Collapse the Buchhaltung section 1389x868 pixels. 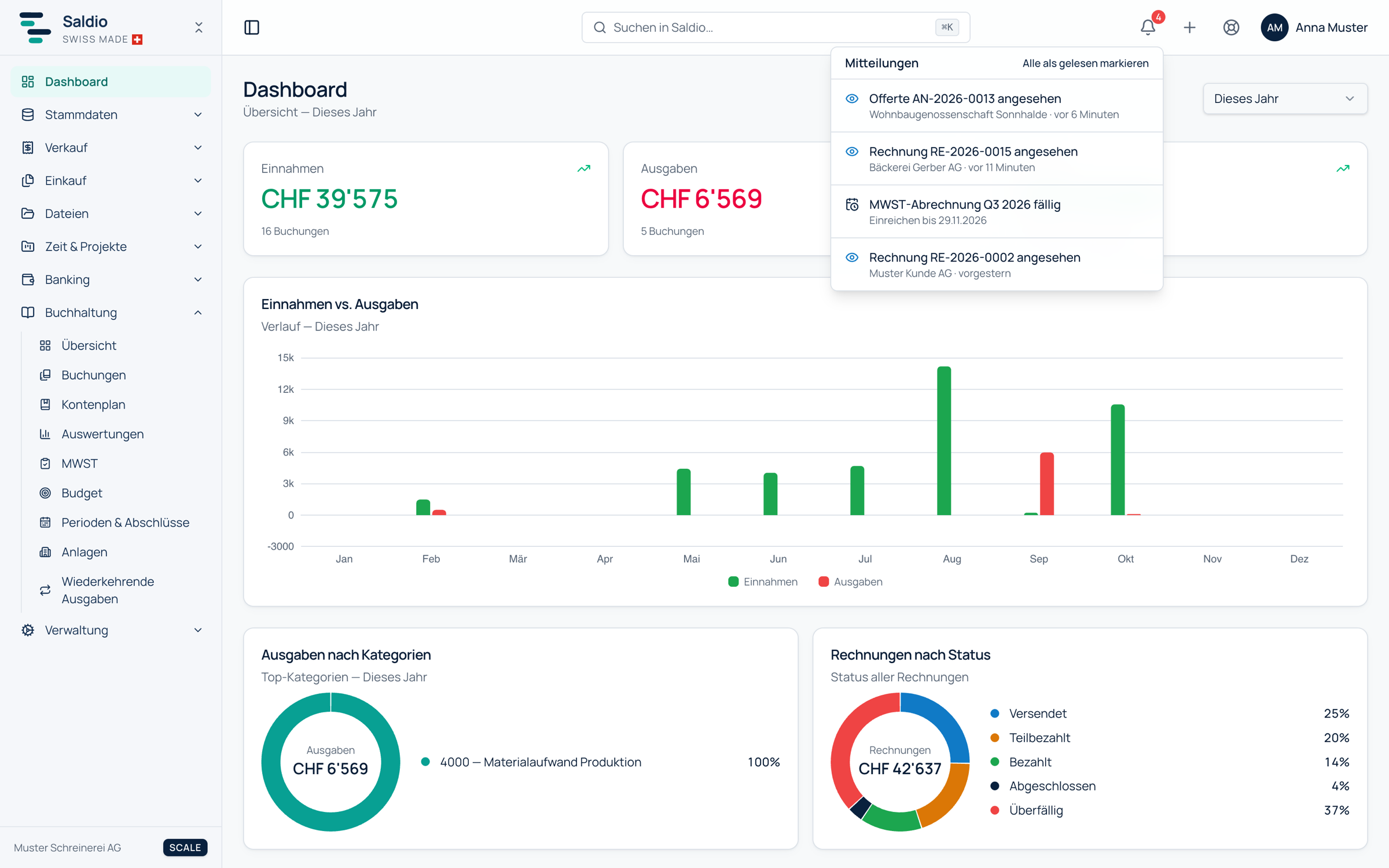(111, 312)
